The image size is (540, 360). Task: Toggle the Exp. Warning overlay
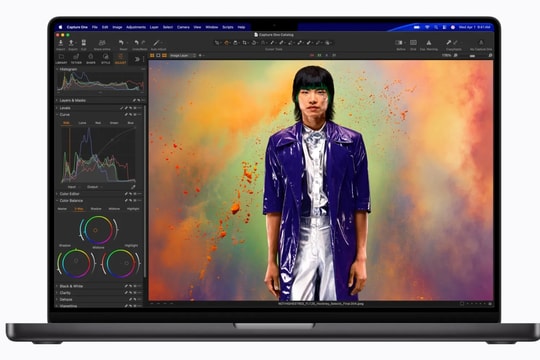pyautogui.click(x=429, y=42)
